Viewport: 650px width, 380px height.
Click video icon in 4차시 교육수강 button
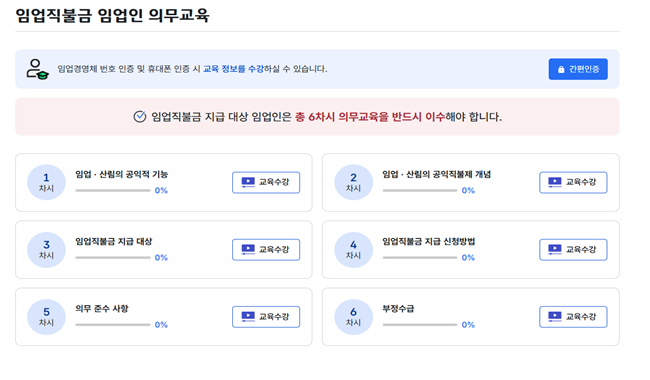coord(555,249)
